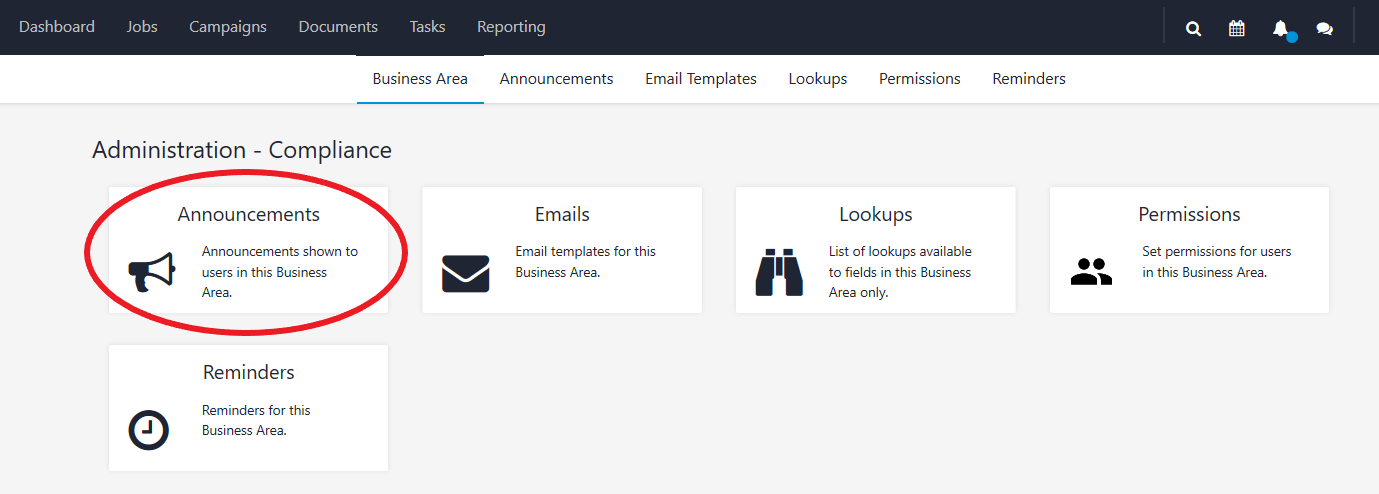
Task: Click the megaphone icon on Announcements card
Action: 152,272
